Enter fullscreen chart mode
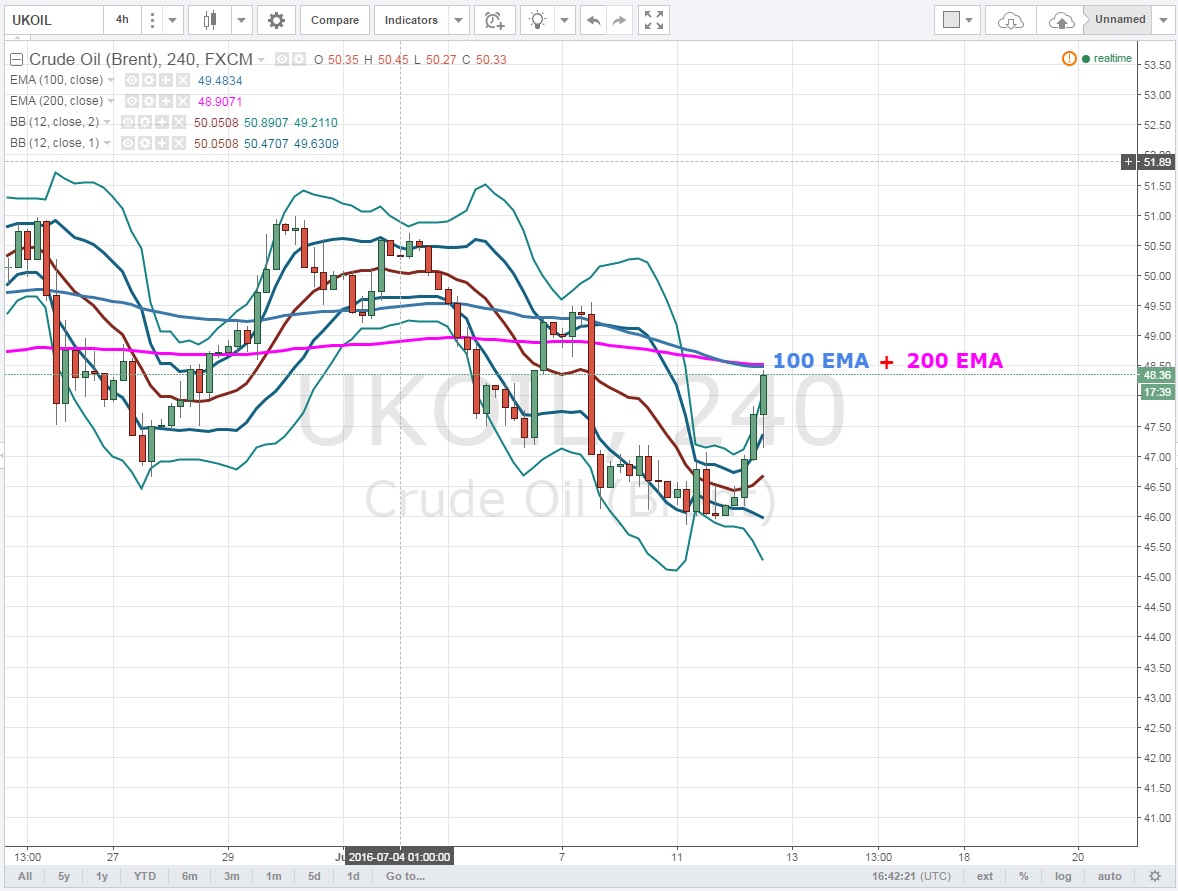The image size is (1178, 891). pos(653,20)
